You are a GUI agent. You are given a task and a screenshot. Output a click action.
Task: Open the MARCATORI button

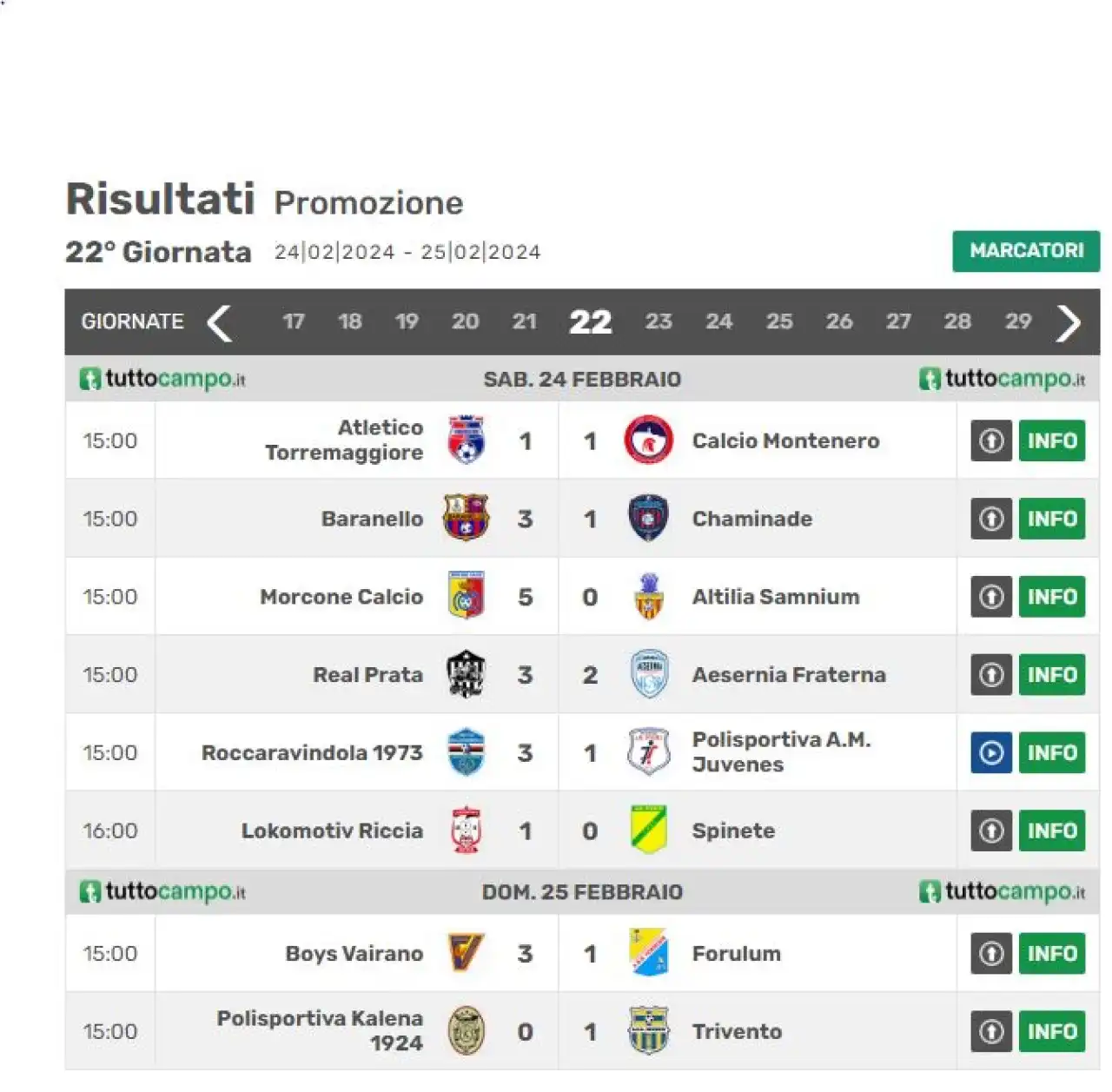point(1026,251)
